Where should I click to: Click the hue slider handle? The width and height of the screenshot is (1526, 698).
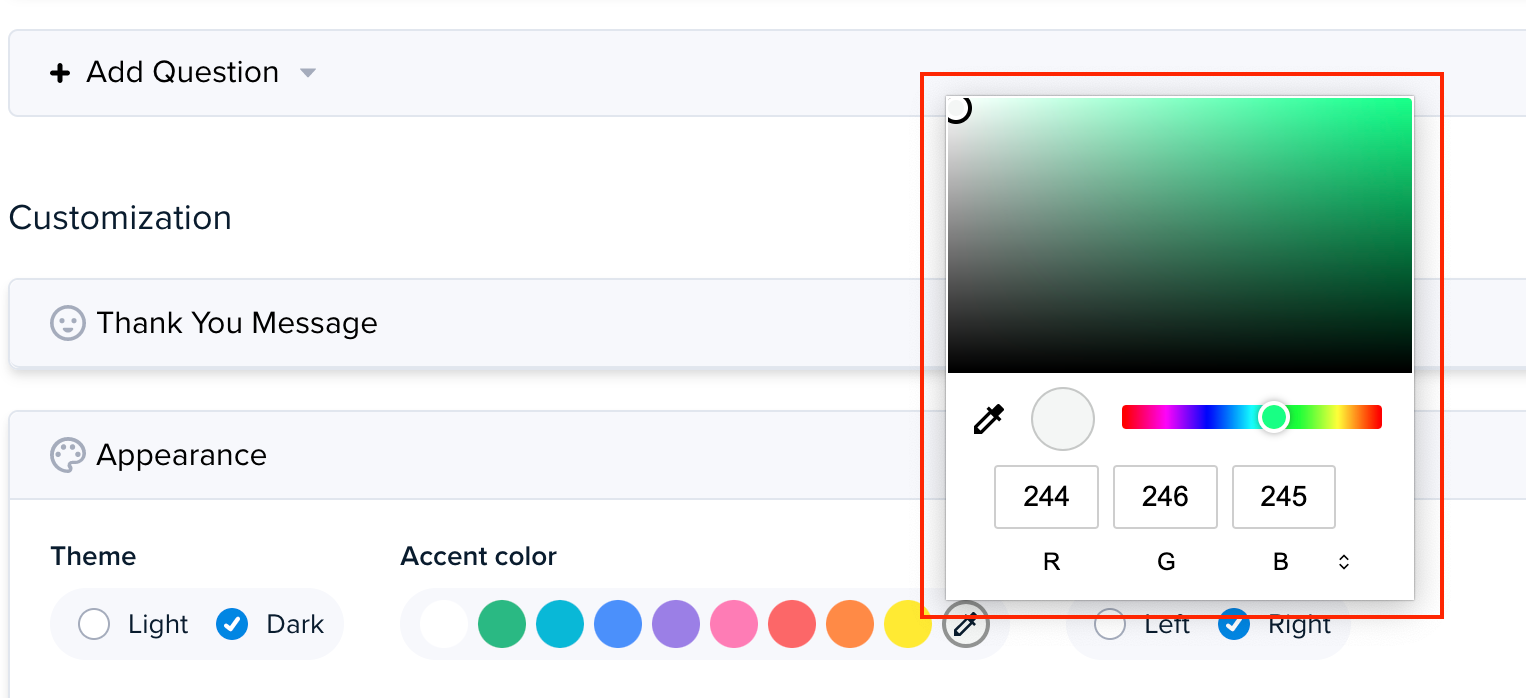point(1273,417)
